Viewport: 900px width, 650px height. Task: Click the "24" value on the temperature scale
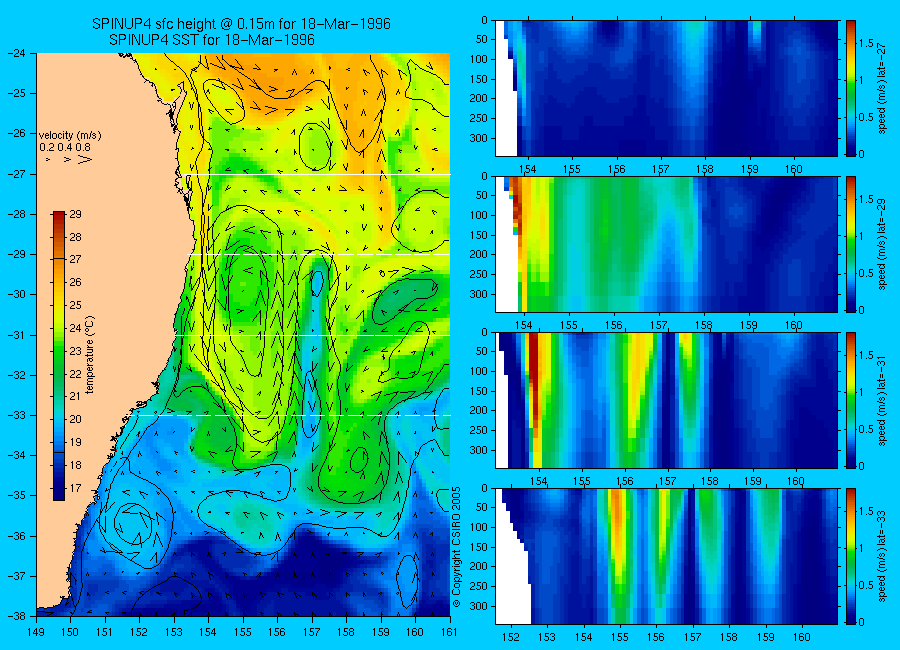(x=75, y=328)
